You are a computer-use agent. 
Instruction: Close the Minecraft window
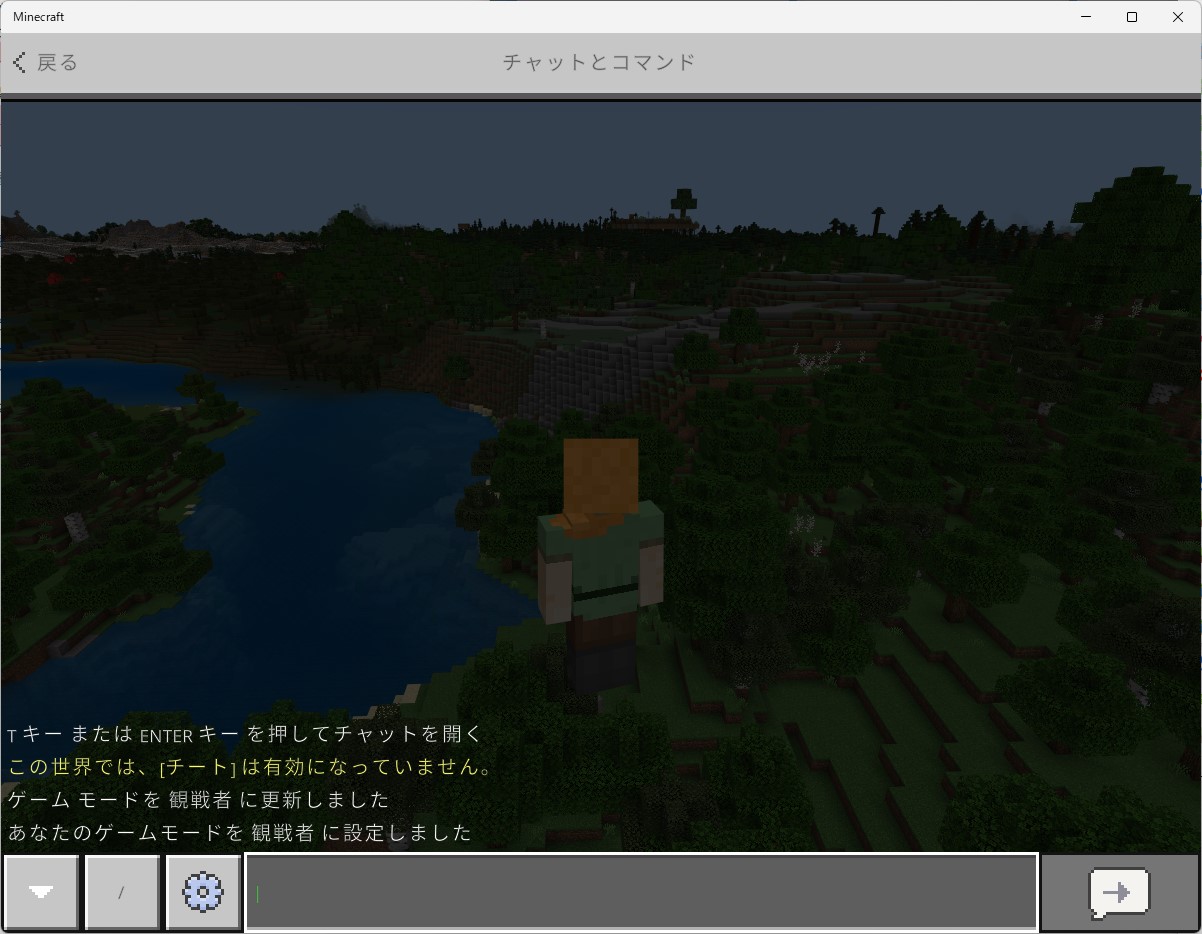click(x=1178, y=17)
